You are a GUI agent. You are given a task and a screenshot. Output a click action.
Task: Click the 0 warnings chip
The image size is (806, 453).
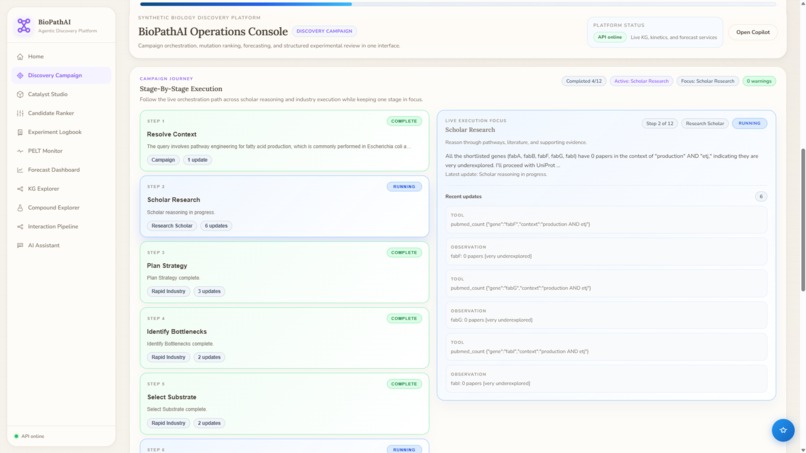click(x=759, y=81)
